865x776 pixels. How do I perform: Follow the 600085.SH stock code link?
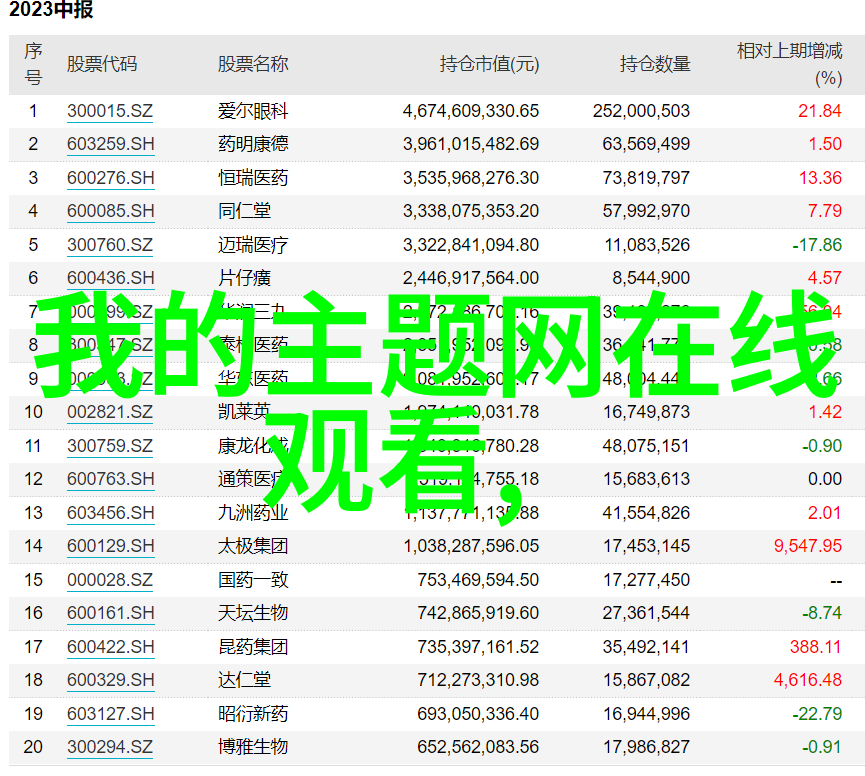tap(110, 211)
